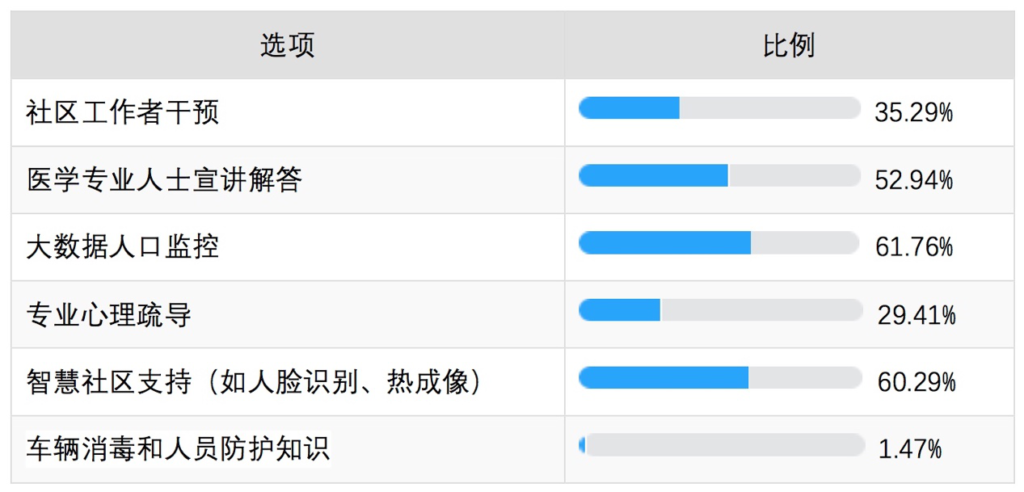Click the 29.41% percentage text
This screenshot has height=492, width=1024.
pos(917,316)
